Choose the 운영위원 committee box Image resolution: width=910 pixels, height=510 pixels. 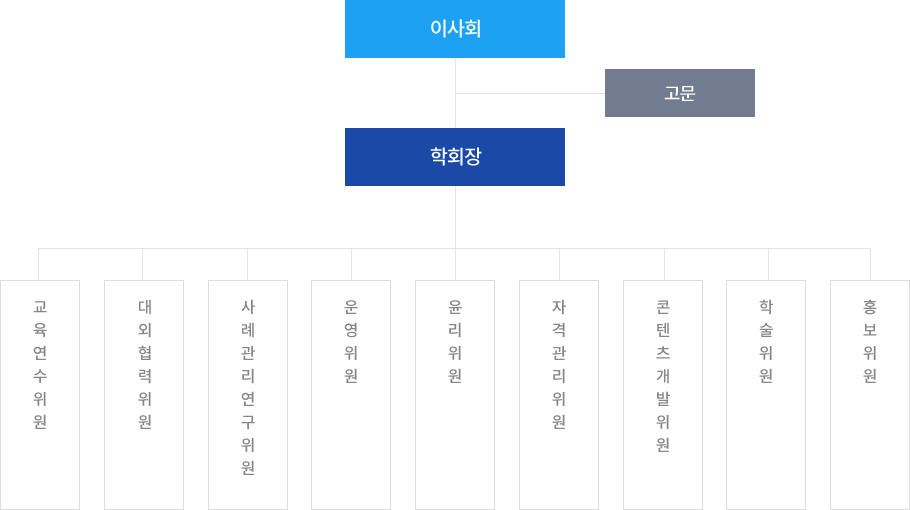point(351,395)
